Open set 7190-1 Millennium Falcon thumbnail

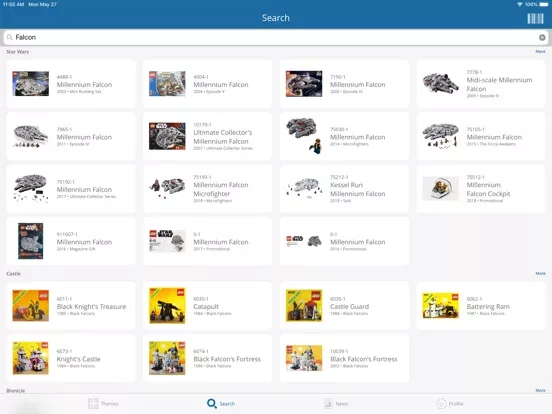coord(304,83)
